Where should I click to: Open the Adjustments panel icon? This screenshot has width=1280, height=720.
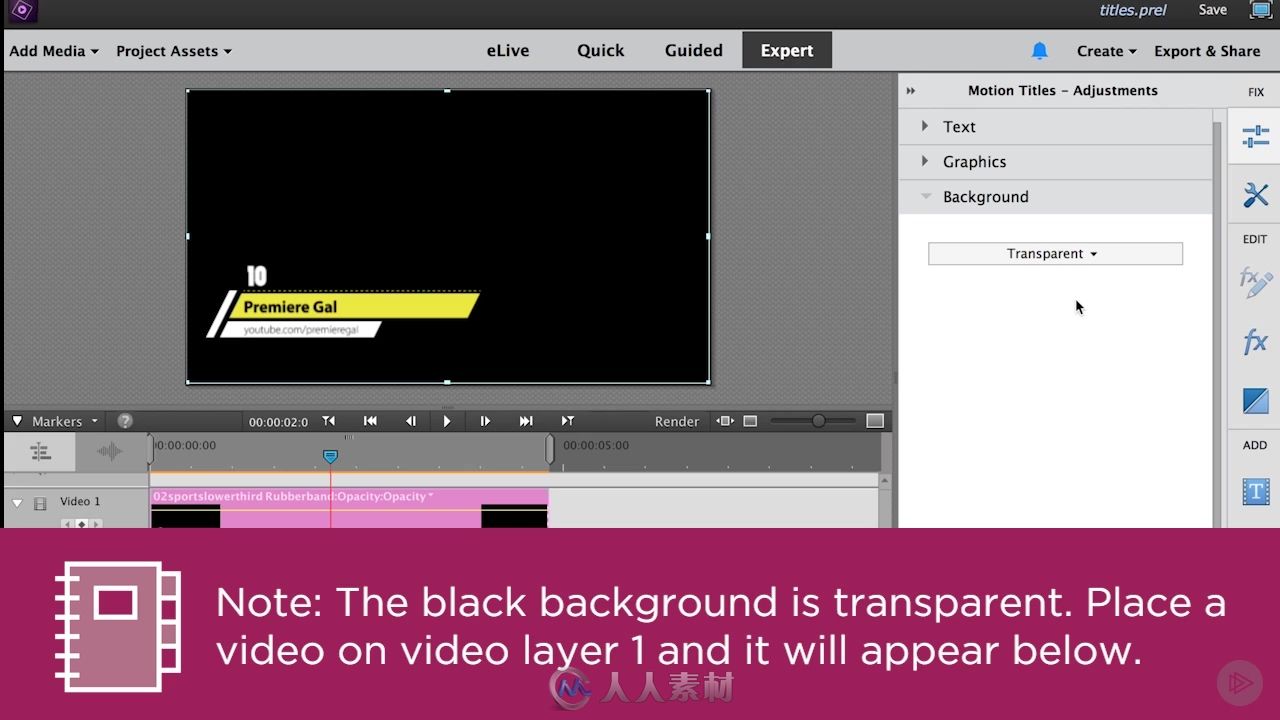point(1255,136)
